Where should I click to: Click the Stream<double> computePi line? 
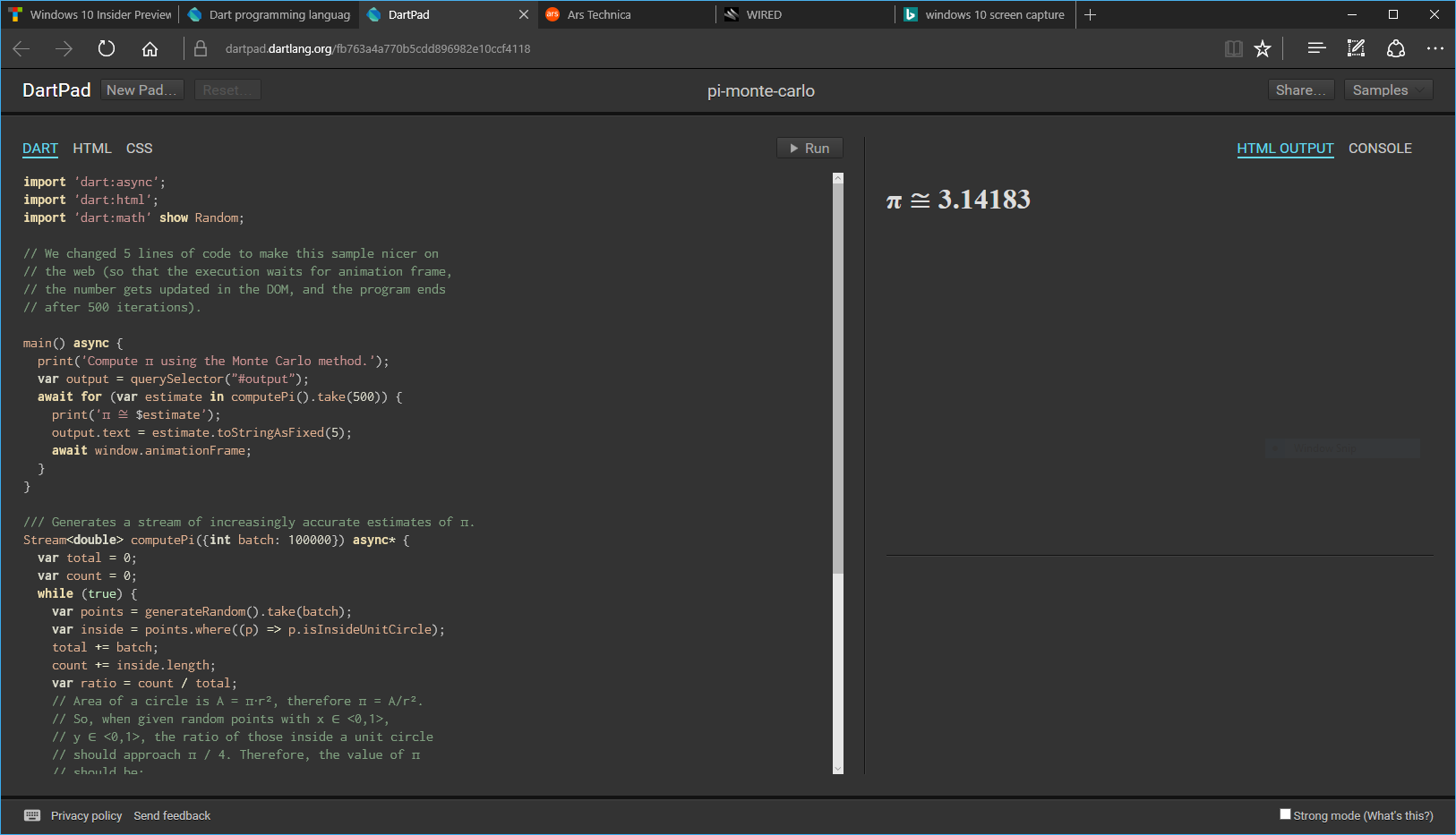(216, 540)
